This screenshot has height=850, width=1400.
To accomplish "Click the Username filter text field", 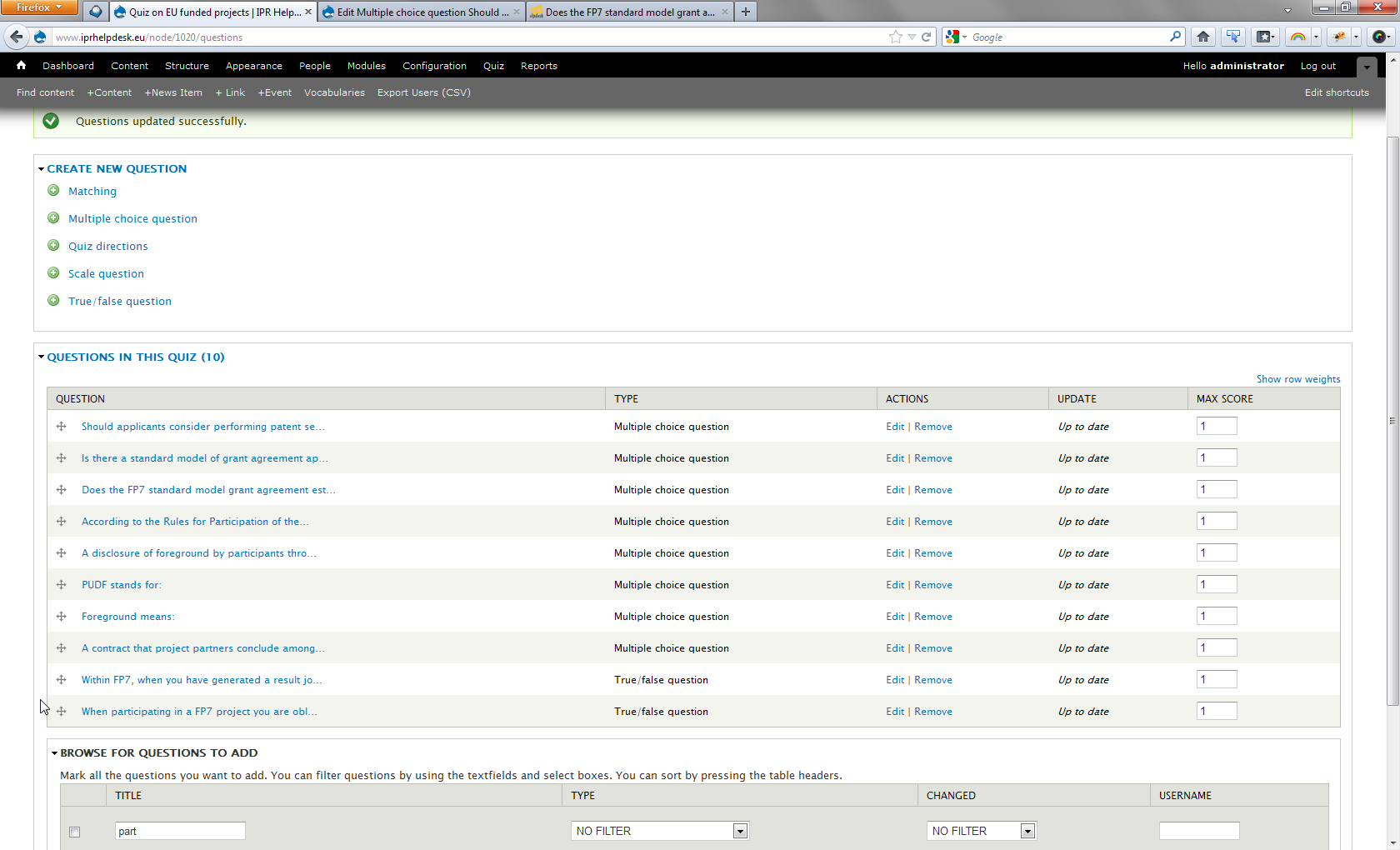I will pos(1199,831).
